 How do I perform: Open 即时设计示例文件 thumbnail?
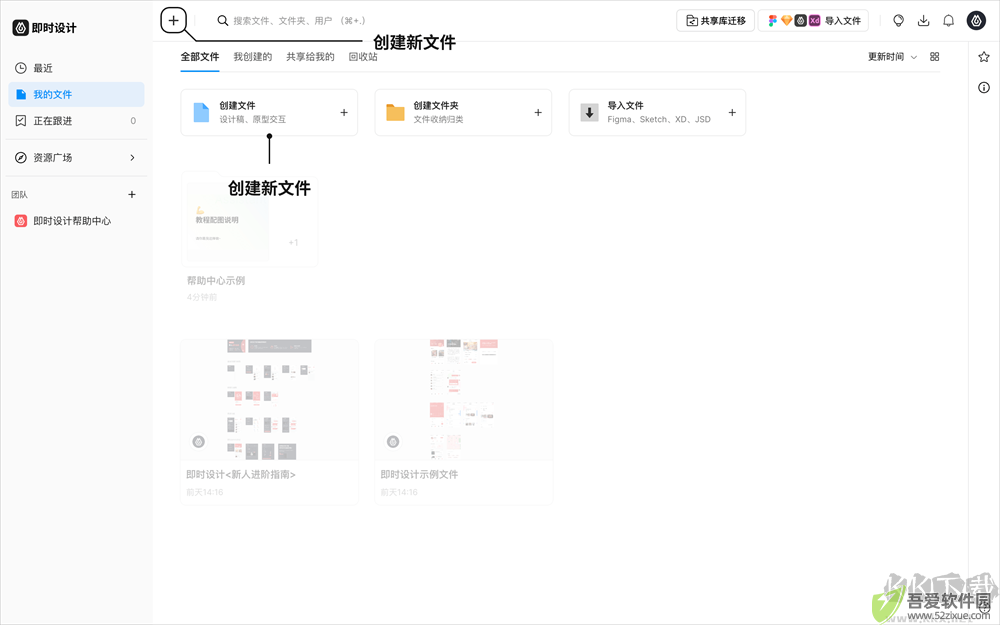(463, 400)
